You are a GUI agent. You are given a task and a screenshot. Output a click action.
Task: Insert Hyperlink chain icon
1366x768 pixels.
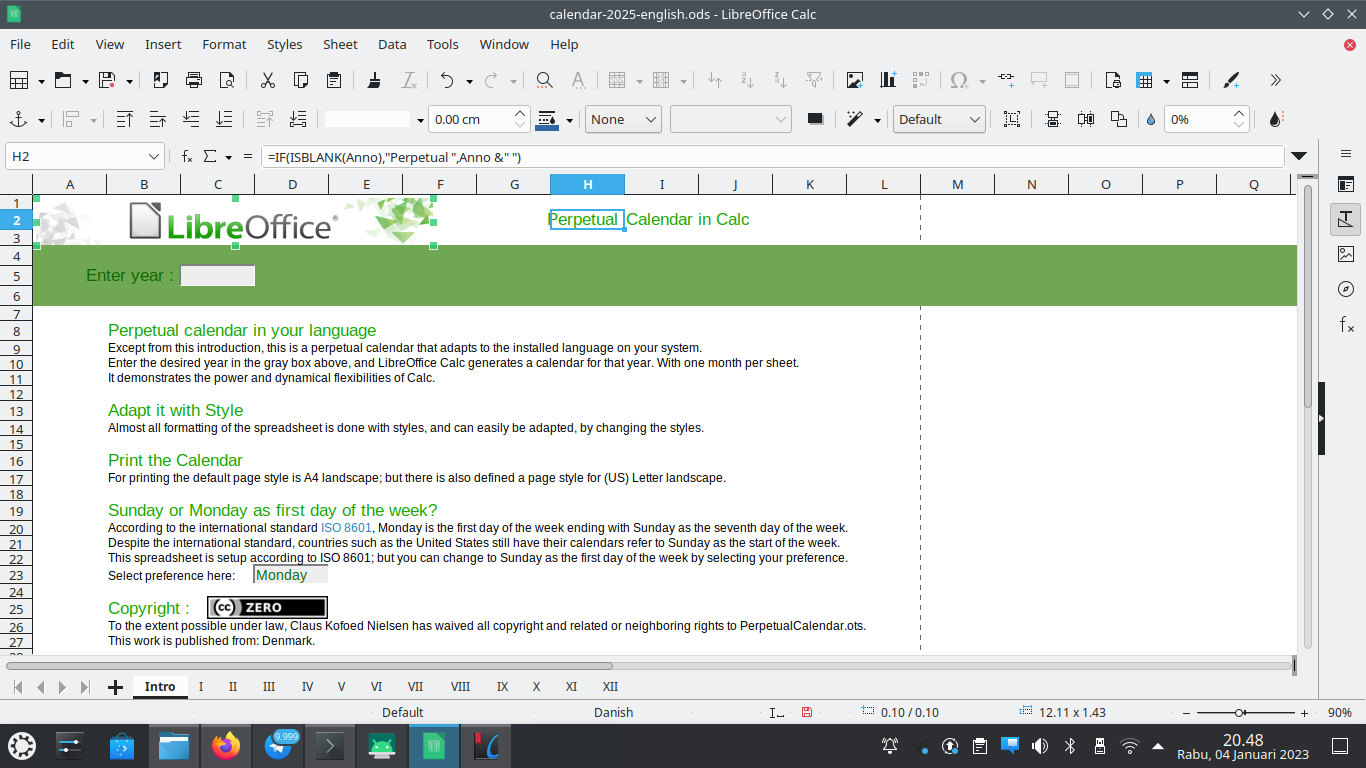(x=1006, y=80)
